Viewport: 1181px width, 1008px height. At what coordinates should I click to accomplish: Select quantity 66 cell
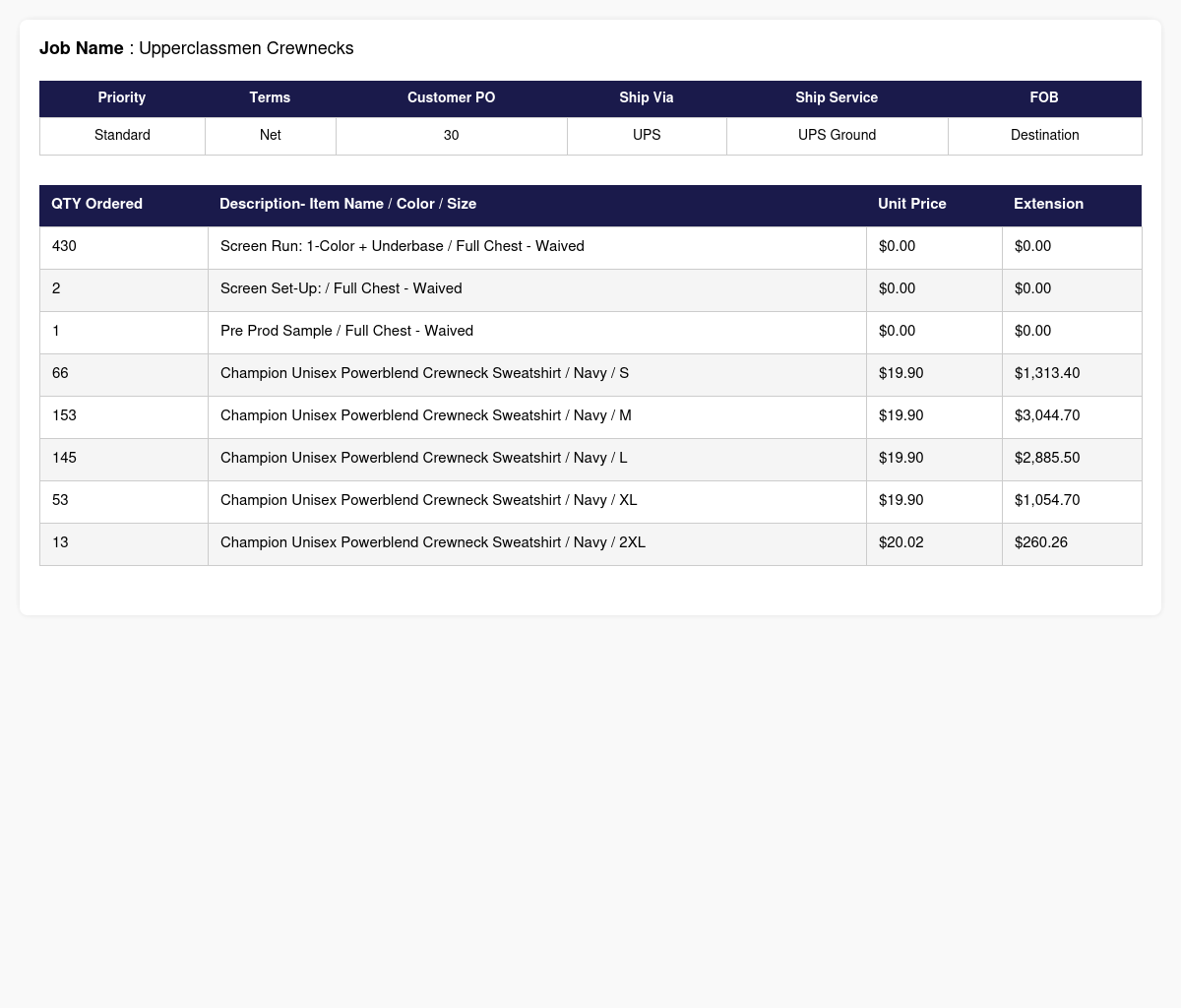(124, 374)
